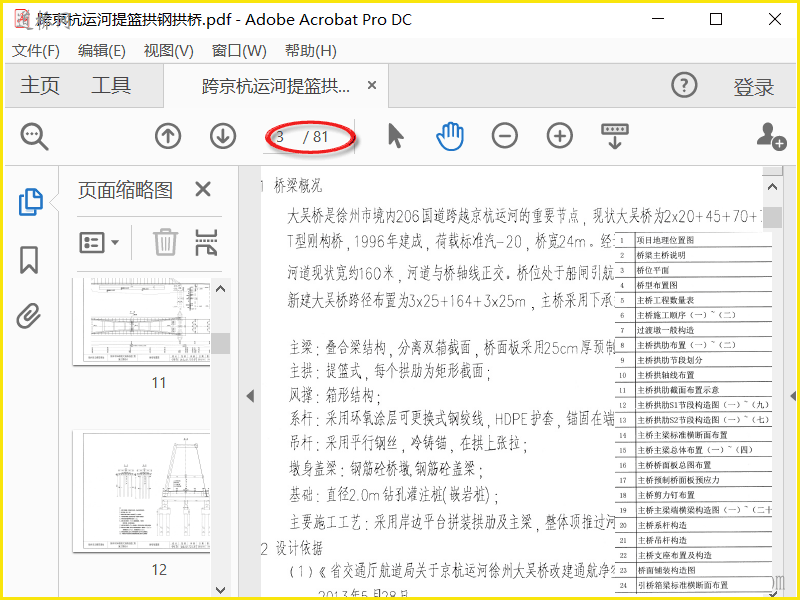Click row 主桥吊杆构造
Screen dimensions: 800x600
[x=694, y=540]
